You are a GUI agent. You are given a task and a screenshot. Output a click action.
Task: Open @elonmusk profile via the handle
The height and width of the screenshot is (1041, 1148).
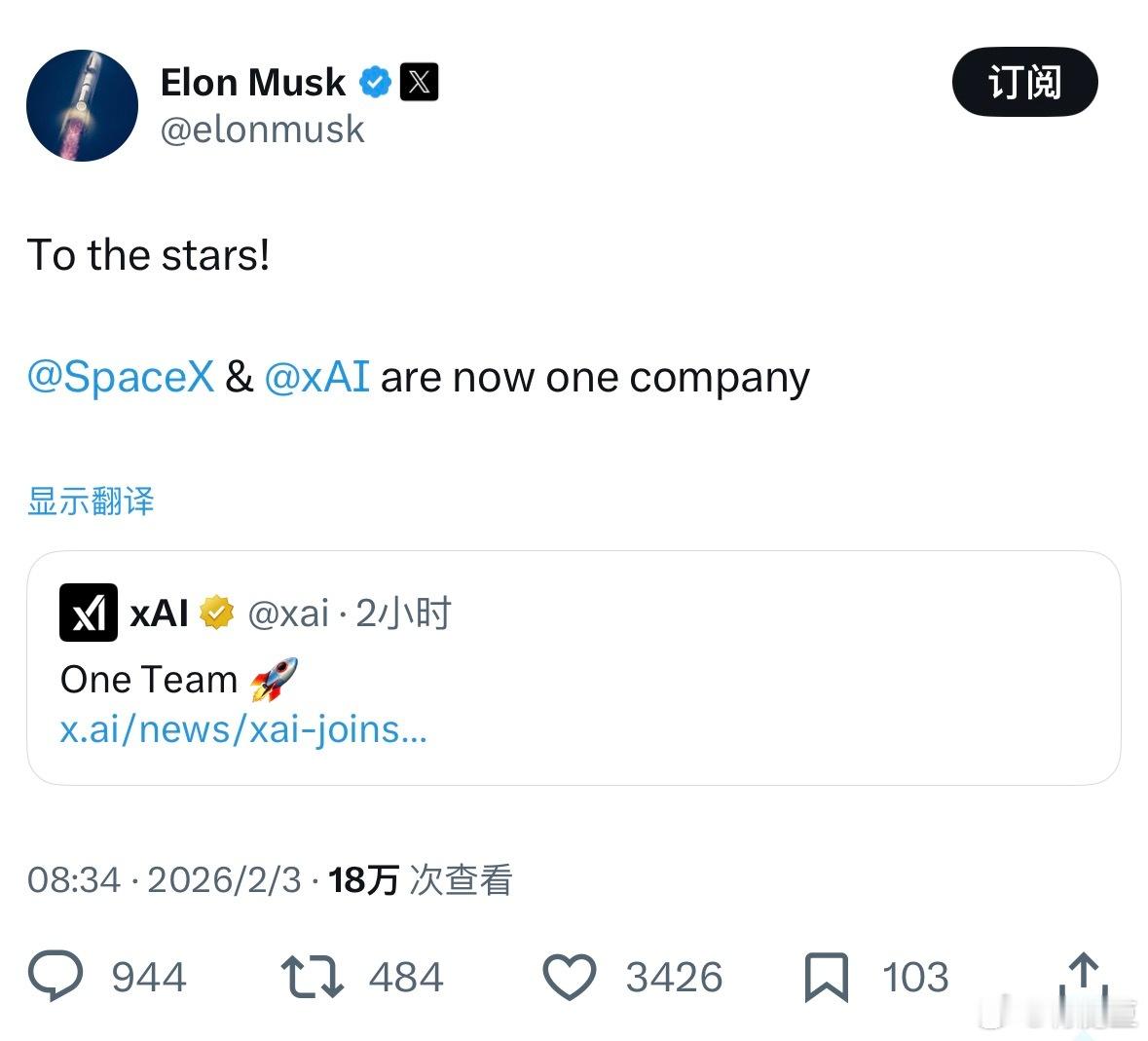pyautogui.click(x=263, y=129)
